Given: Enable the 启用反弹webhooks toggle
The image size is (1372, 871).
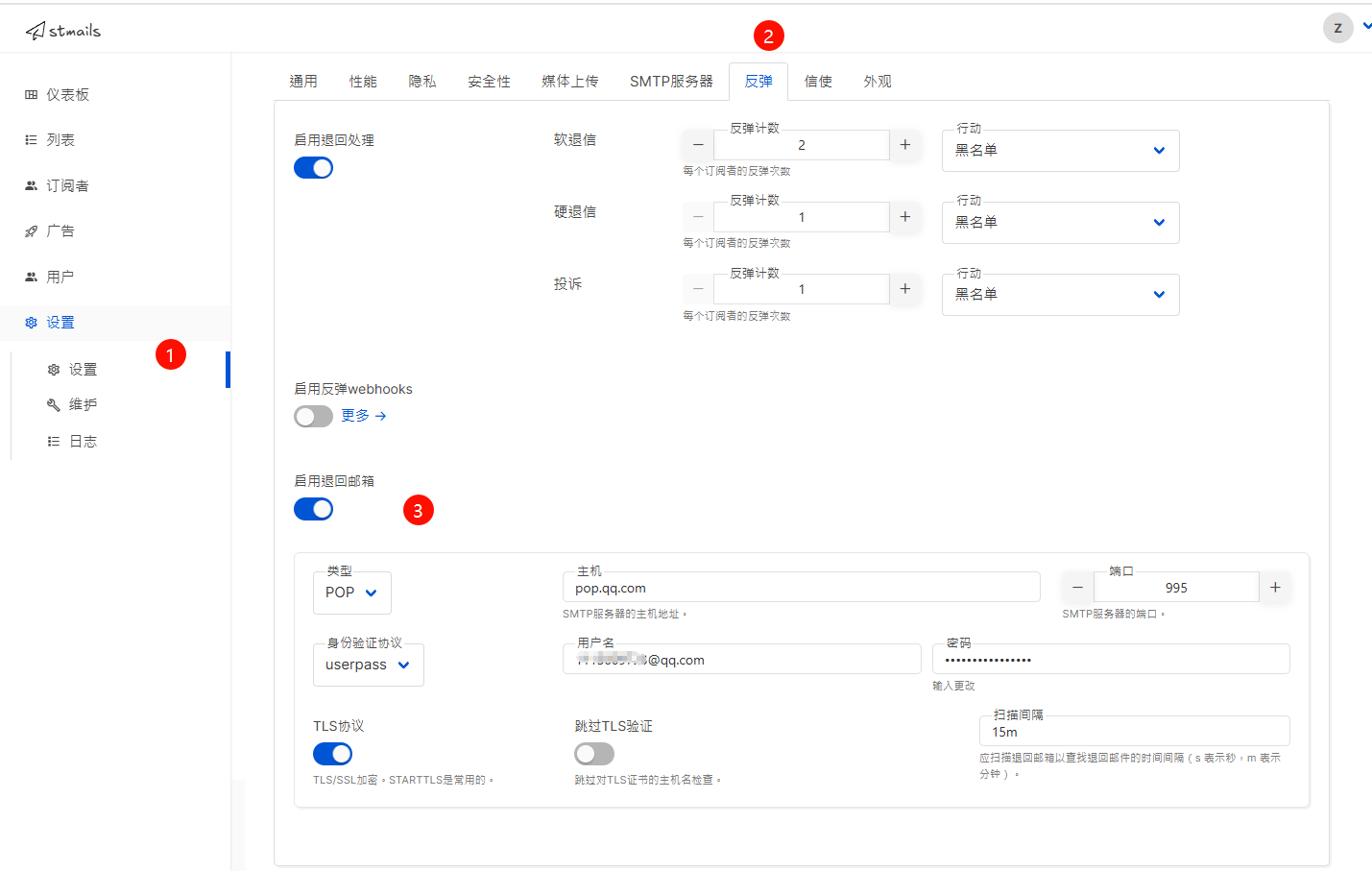Looking at the screenshot, I should click(313, 416).
